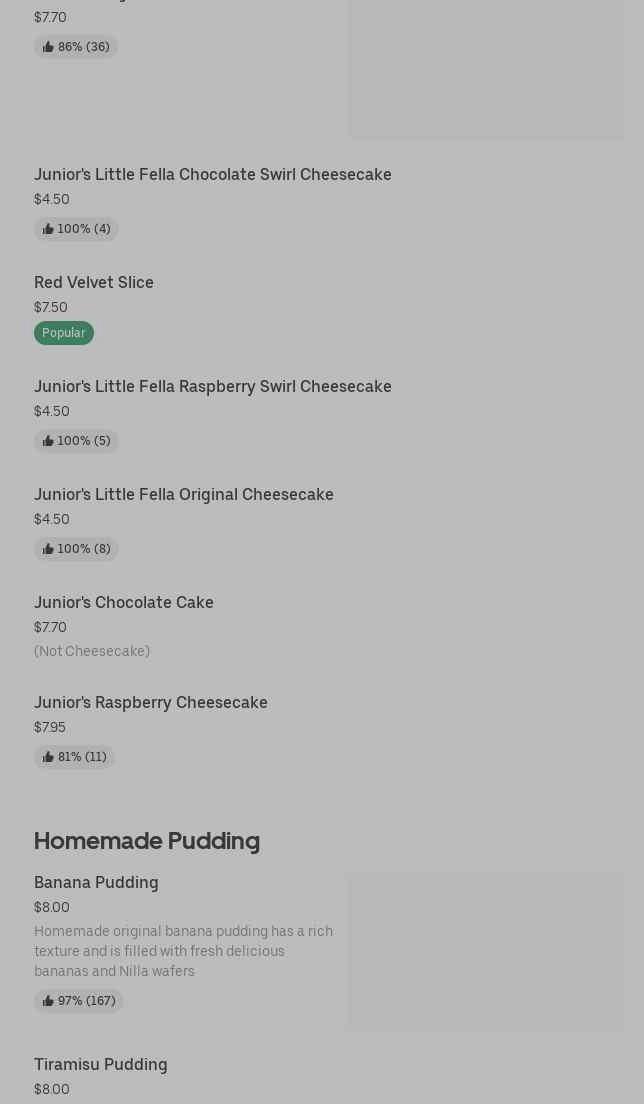Click the top menu item photo thumbnail

(486, 68)
